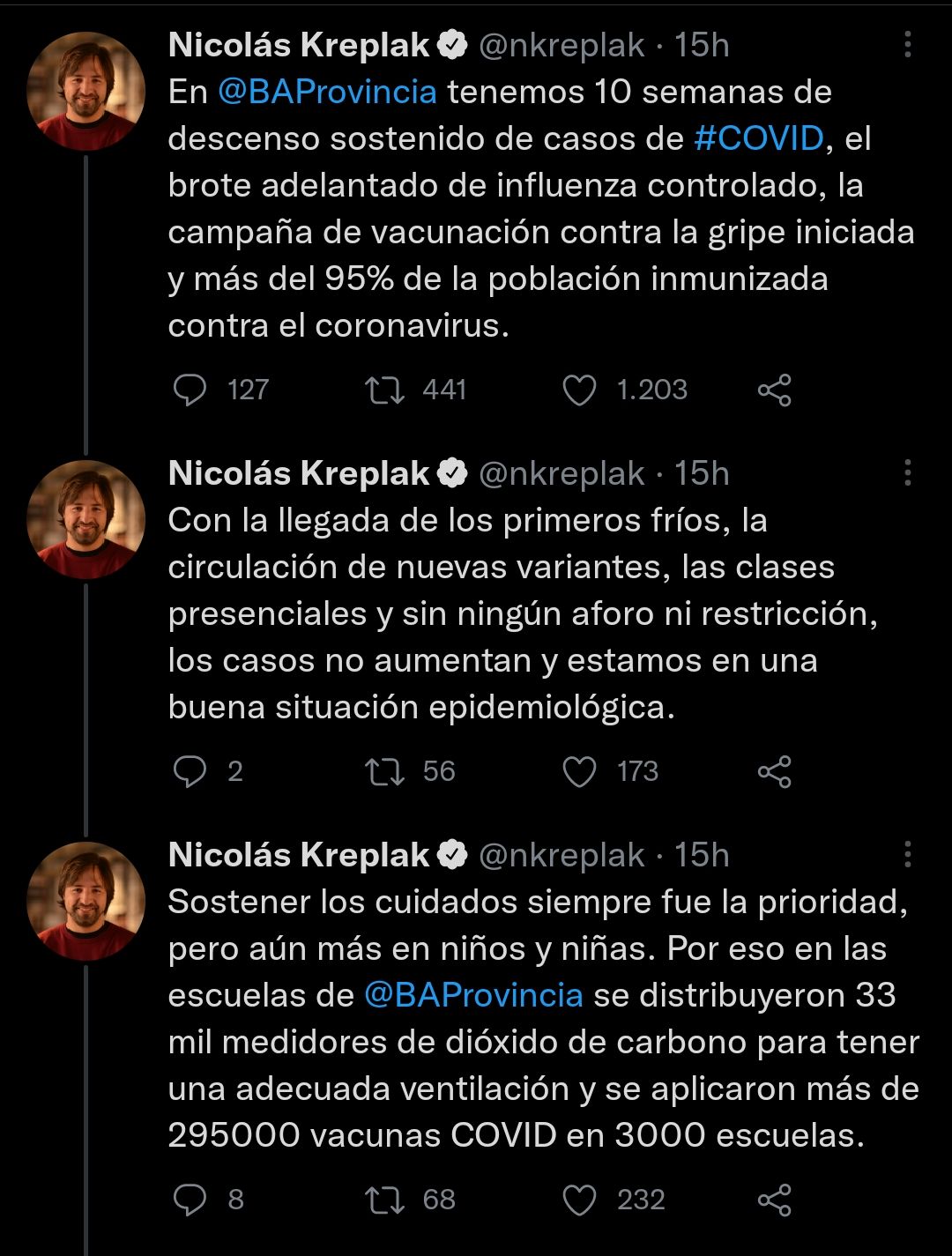
Task: Open @BAProvincia mention in the third tweet
Action: click(473, 995)
